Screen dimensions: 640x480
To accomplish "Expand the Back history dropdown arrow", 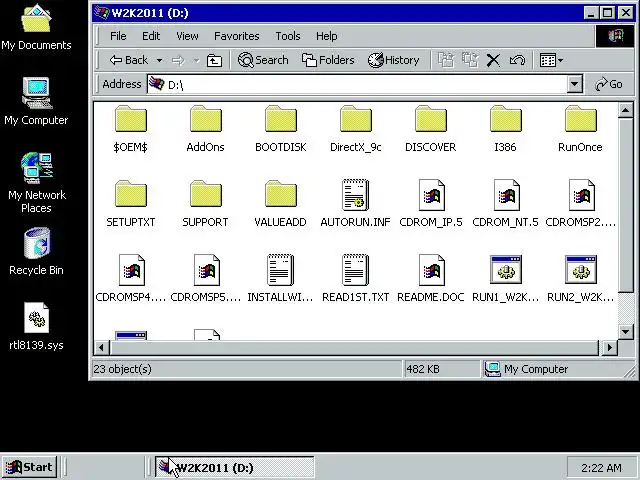I will click(160, 60).
